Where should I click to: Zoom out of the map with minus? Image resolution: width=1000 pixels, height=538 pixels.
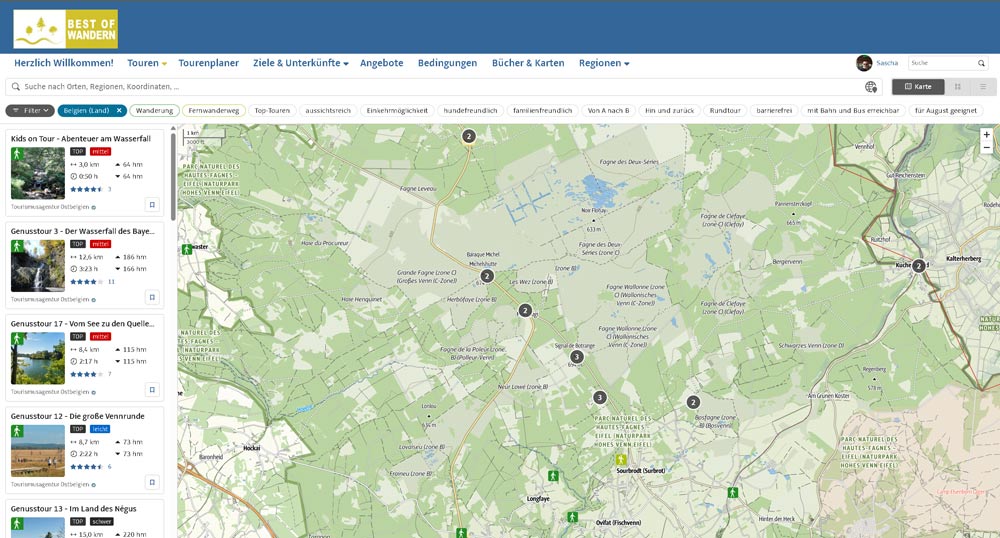(x=987, y=147)
